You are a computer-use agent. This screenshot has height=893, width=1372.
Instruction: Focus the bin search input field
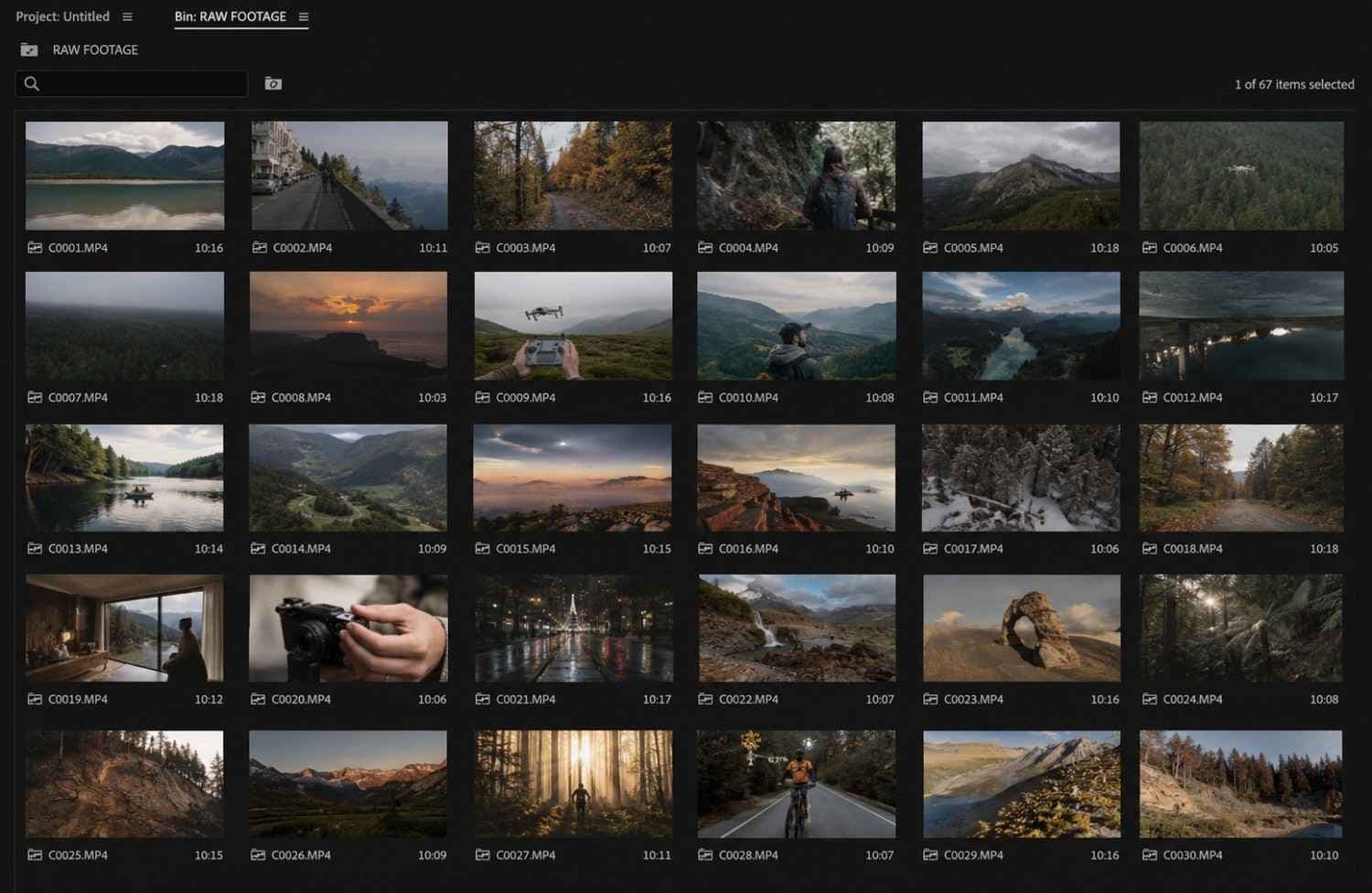pos(132,83)
